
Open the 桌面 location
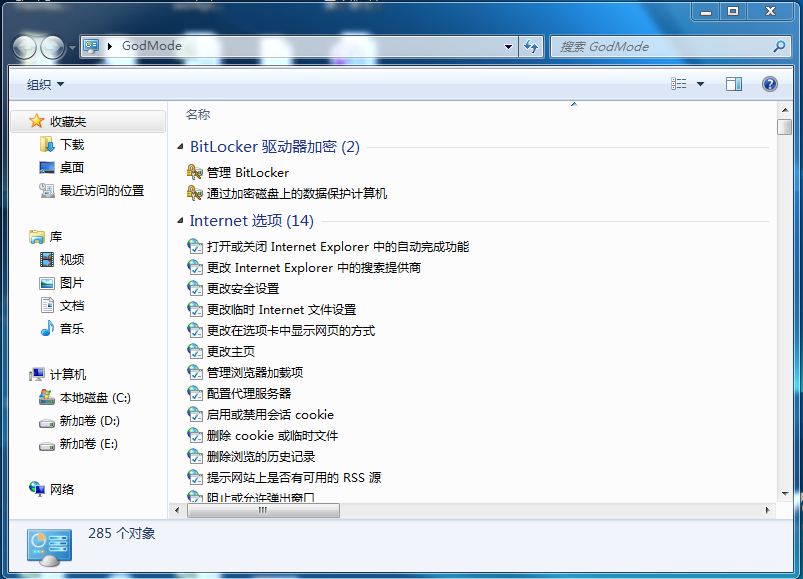pos(72,167)
